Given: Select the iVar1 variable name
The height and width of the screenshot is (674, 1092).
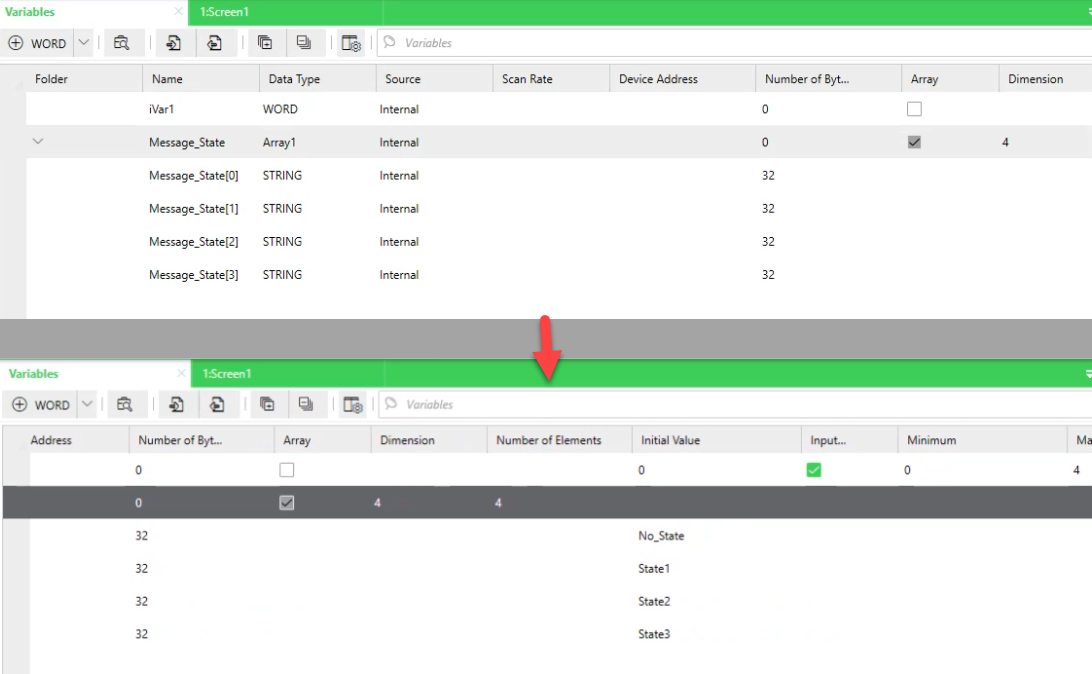Looking at the screenshot, I should tap(161, 109).
